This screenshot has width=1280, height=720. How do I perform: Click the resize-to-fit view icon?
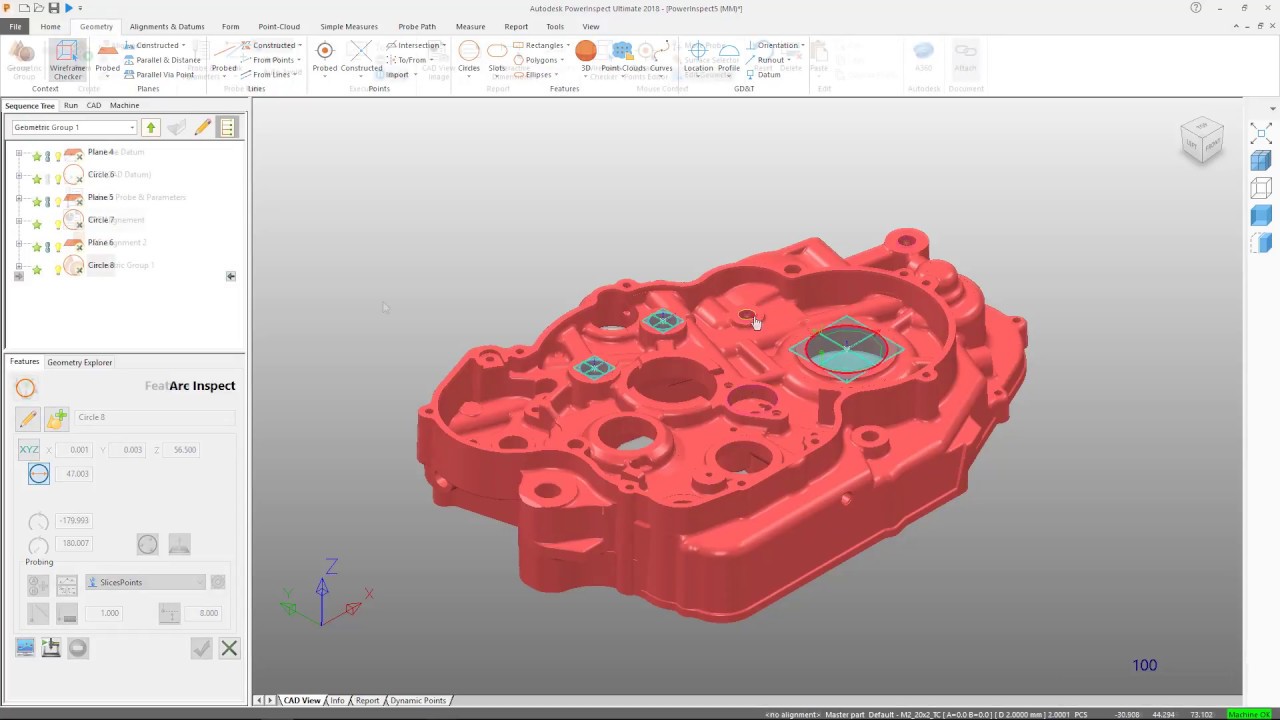point(1261,134)
